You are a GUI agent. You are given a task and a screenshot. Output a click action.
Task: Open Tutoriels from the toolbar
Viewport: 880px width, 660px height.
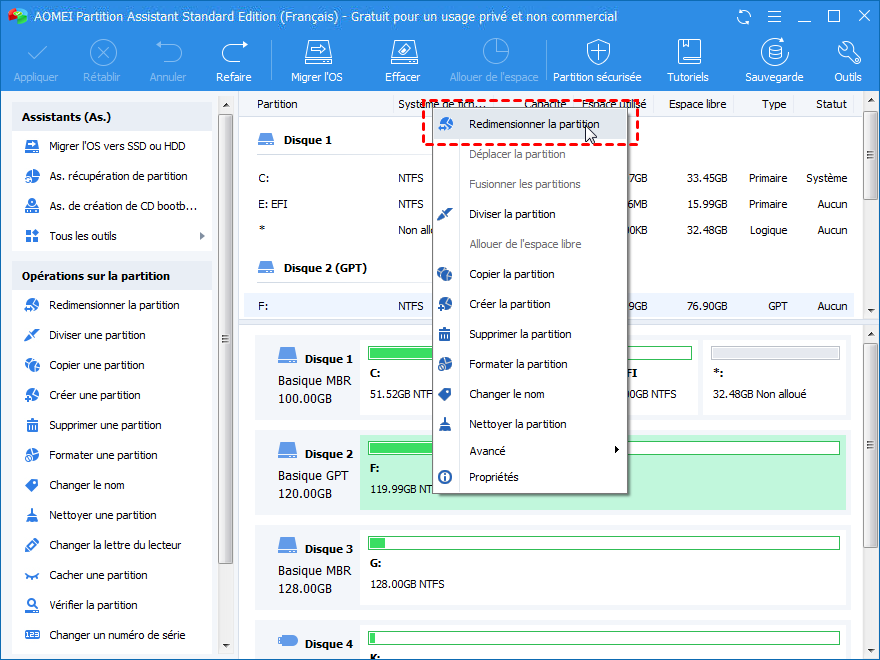click(x=688, y=53)
